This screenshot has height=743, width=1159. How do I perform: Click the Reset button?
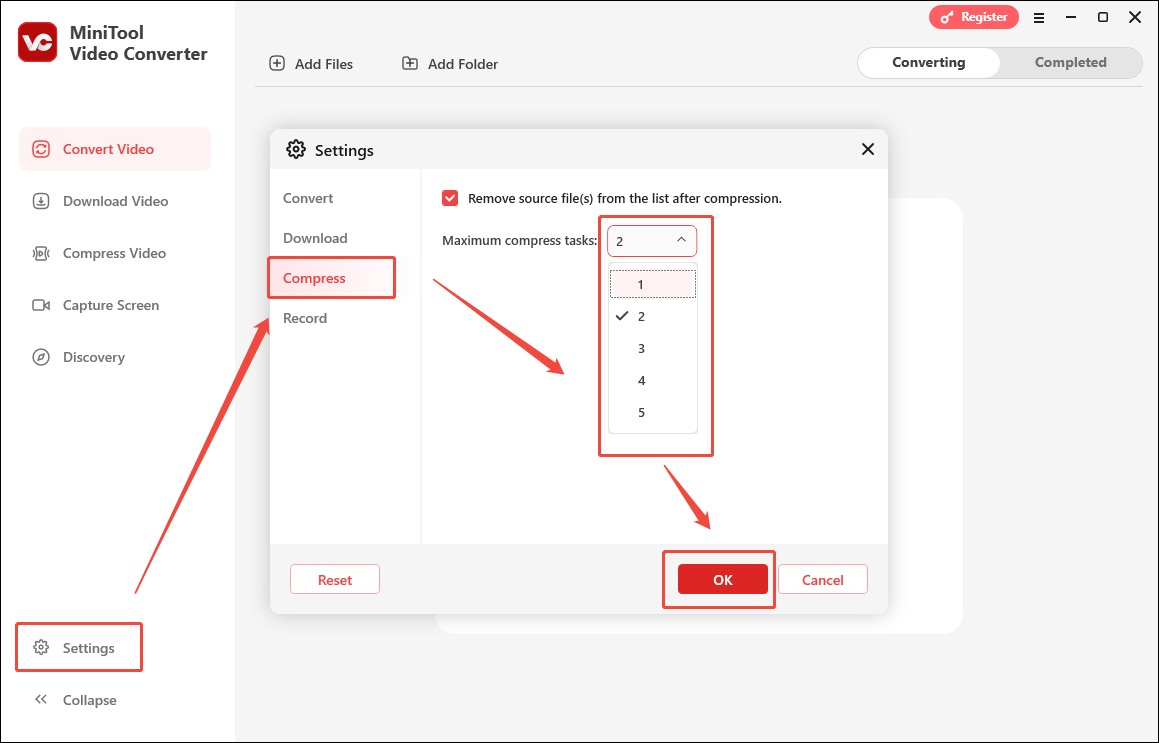point(335,580)
